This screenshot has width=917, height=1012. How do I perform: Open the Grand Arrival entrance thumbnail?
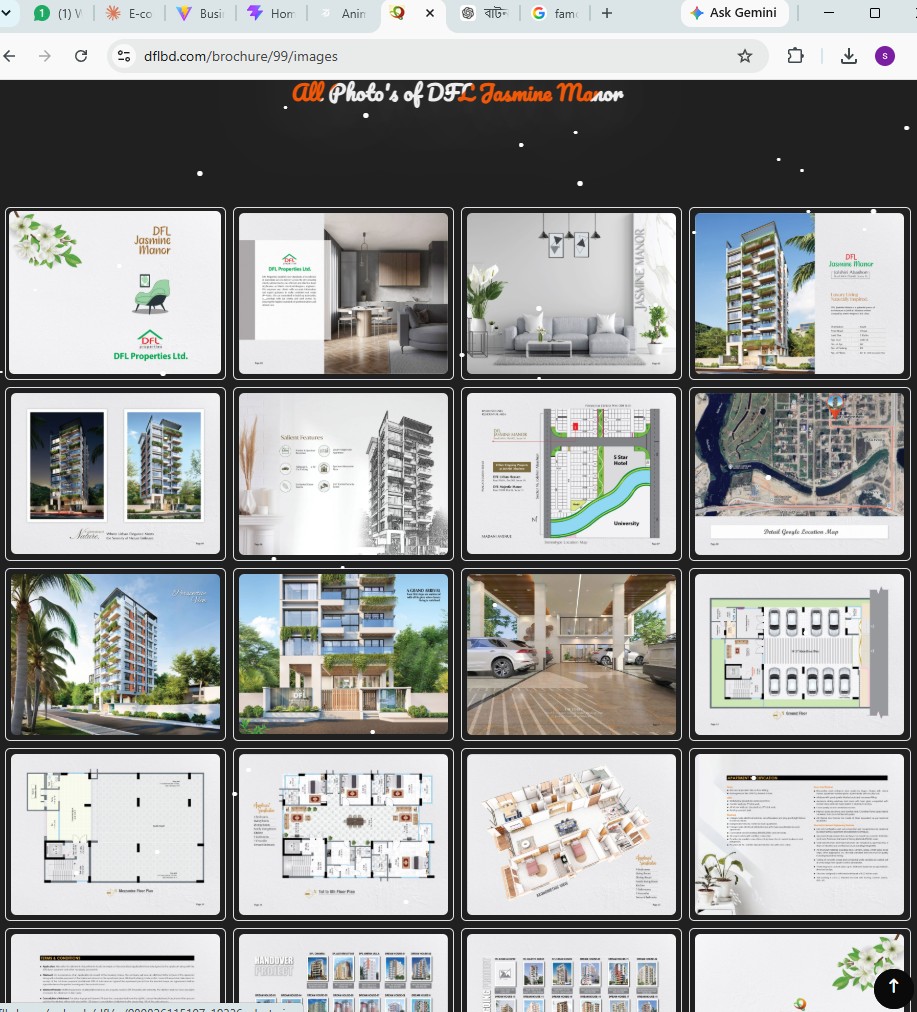(343, 654)
